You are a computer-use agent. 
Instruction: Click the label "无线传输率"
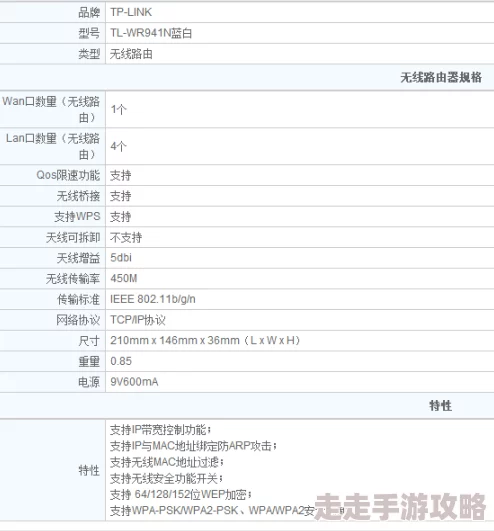point(73,279)
